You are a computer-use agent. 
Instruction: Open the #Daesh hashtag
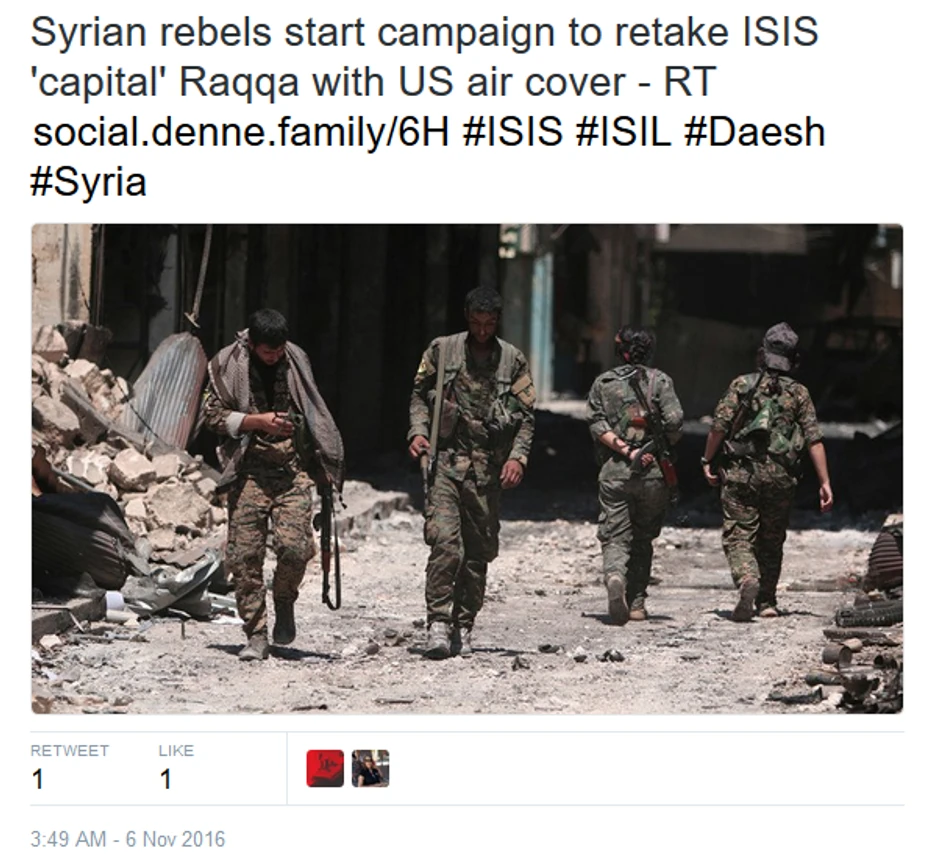click(x=755, y=132)
